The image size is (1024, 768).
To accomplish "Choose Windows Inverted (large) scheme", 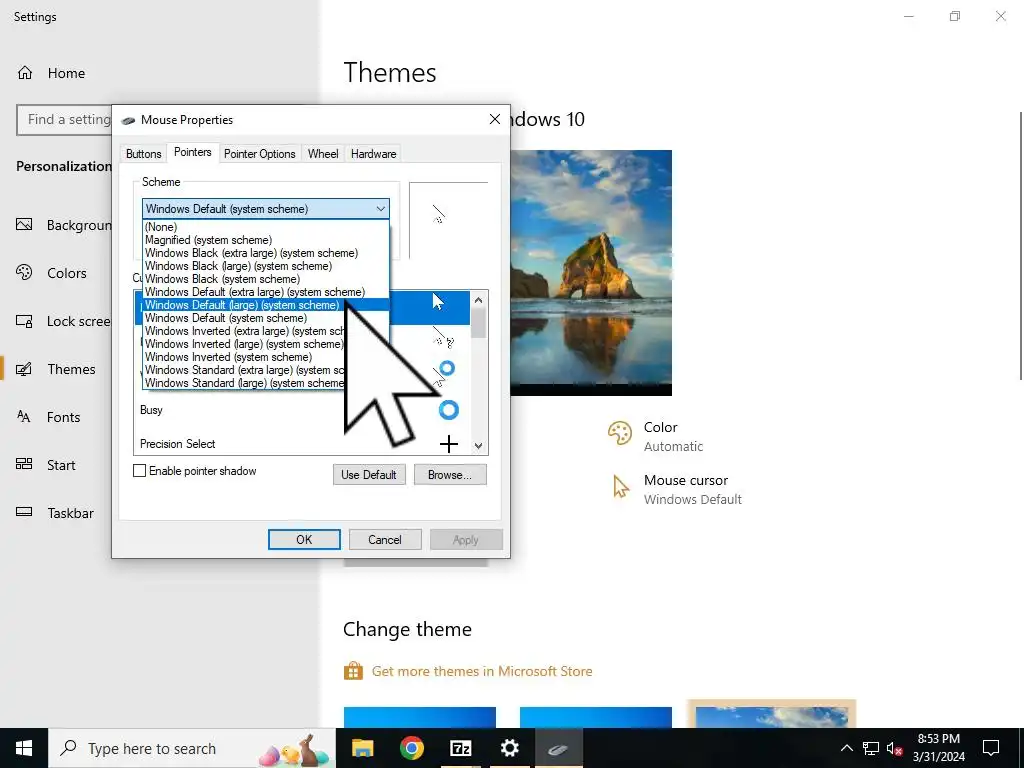I will coord(245,344).
